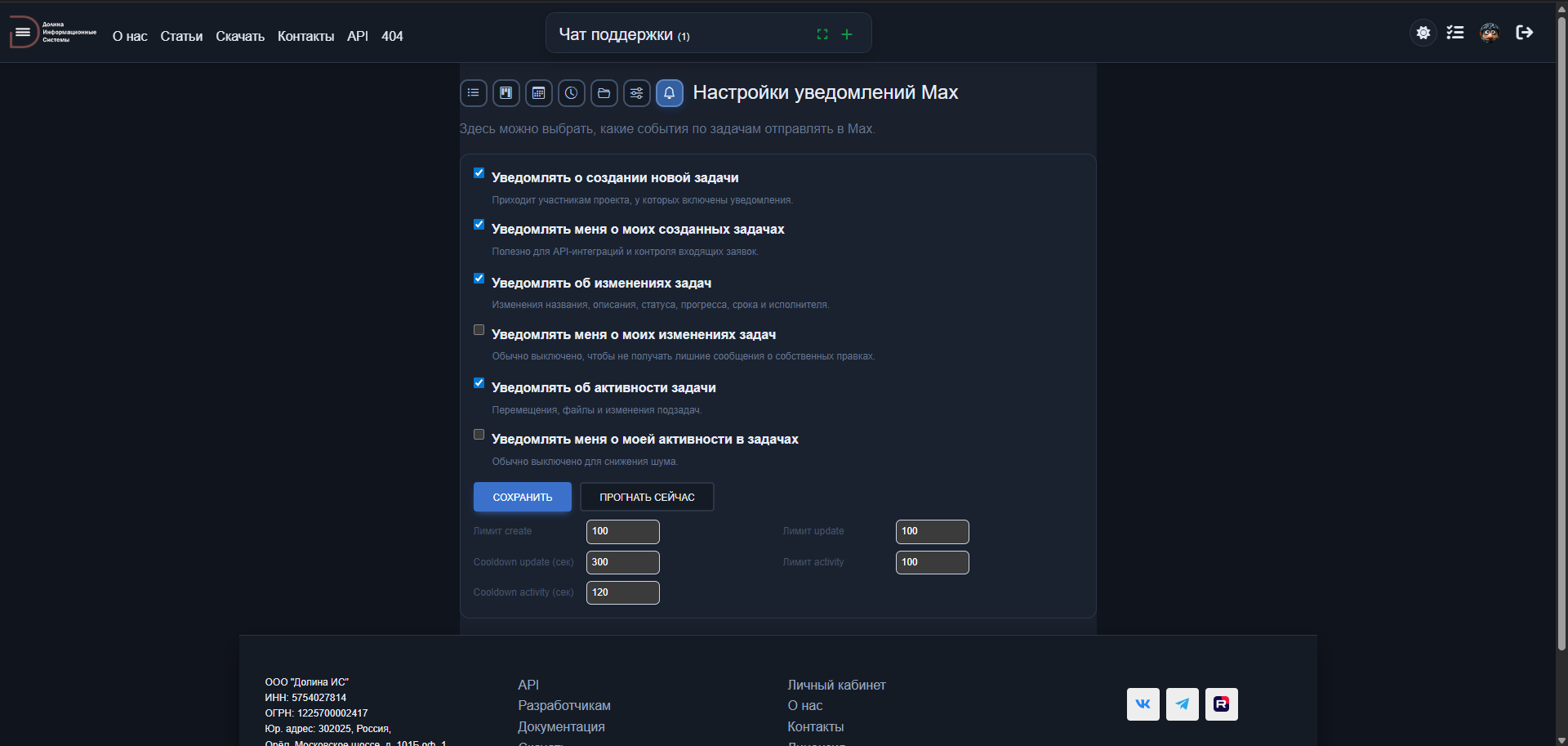This screenshot has height=746, width=1568.
Task: Open the checklist tasks icon in header
Action: tap(1455, 33)
